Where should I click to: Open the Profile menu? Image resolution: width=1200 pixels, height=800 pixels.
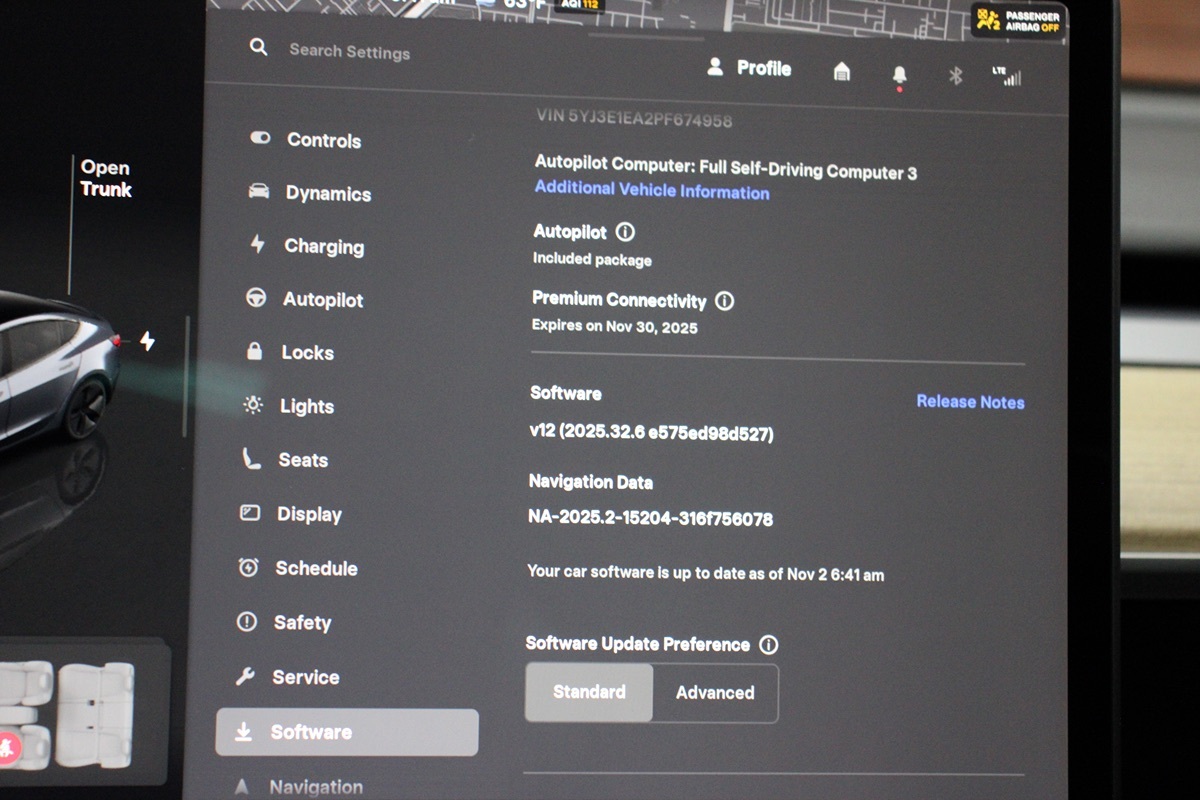tap(749, 68)
